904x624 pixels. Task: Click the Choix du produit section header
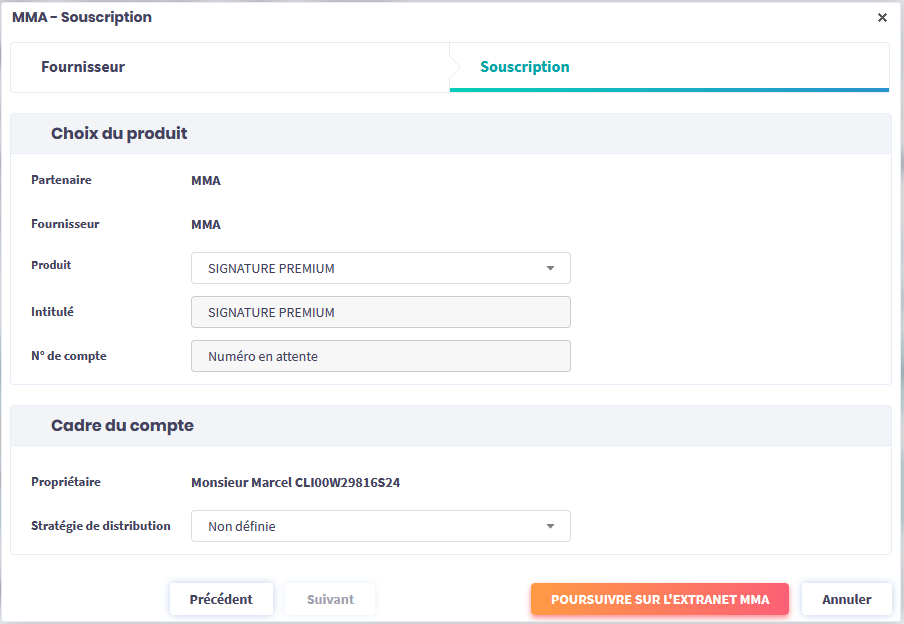(119, 133)
